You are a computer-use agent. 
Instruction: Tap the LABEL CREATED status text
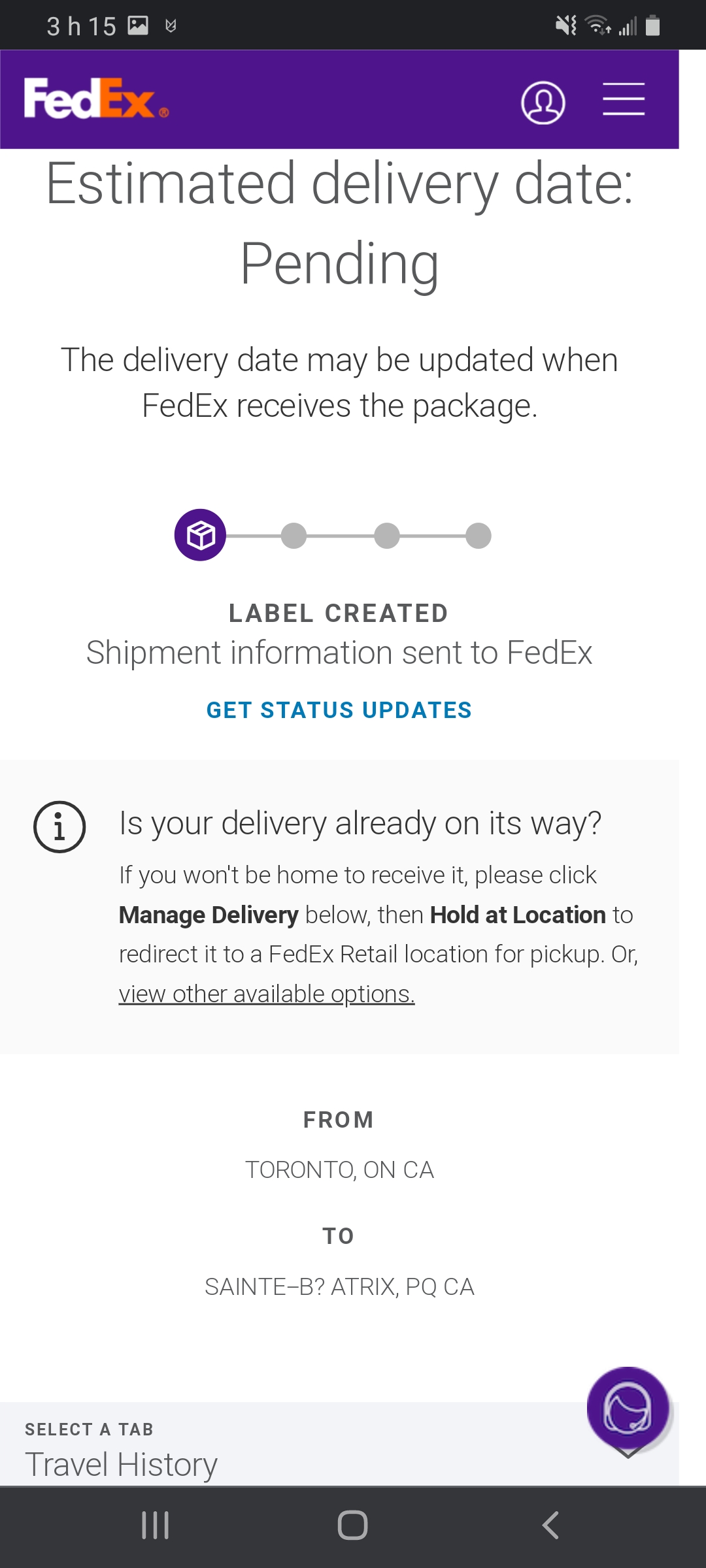click(x=339, y=613)
